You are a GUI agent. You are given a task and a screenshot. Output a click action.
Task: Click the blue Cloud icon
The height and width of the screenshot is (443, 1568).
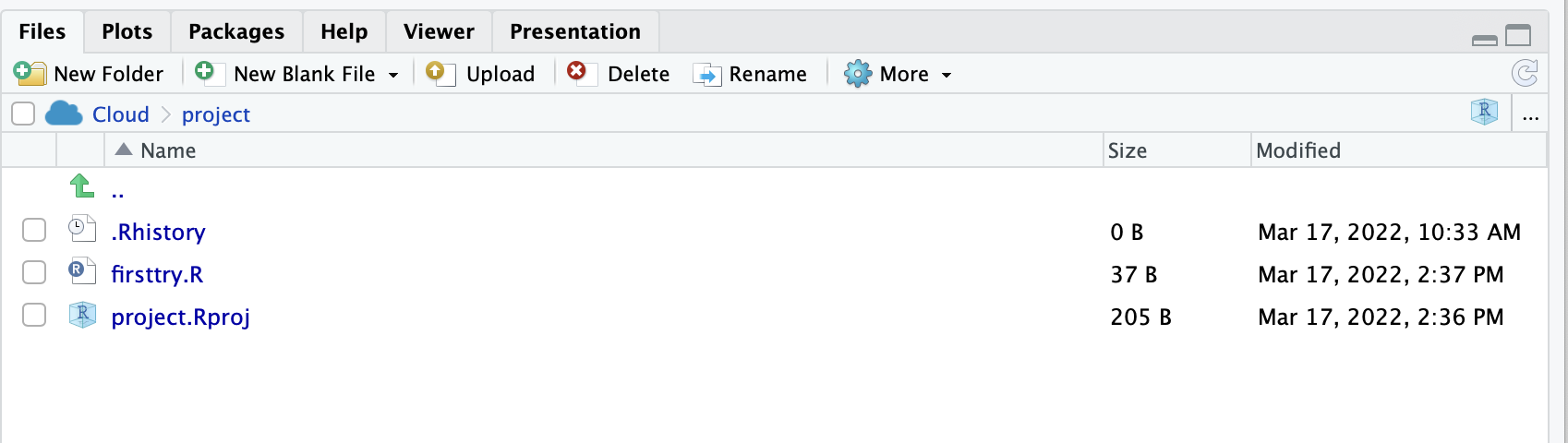(64, 114)
